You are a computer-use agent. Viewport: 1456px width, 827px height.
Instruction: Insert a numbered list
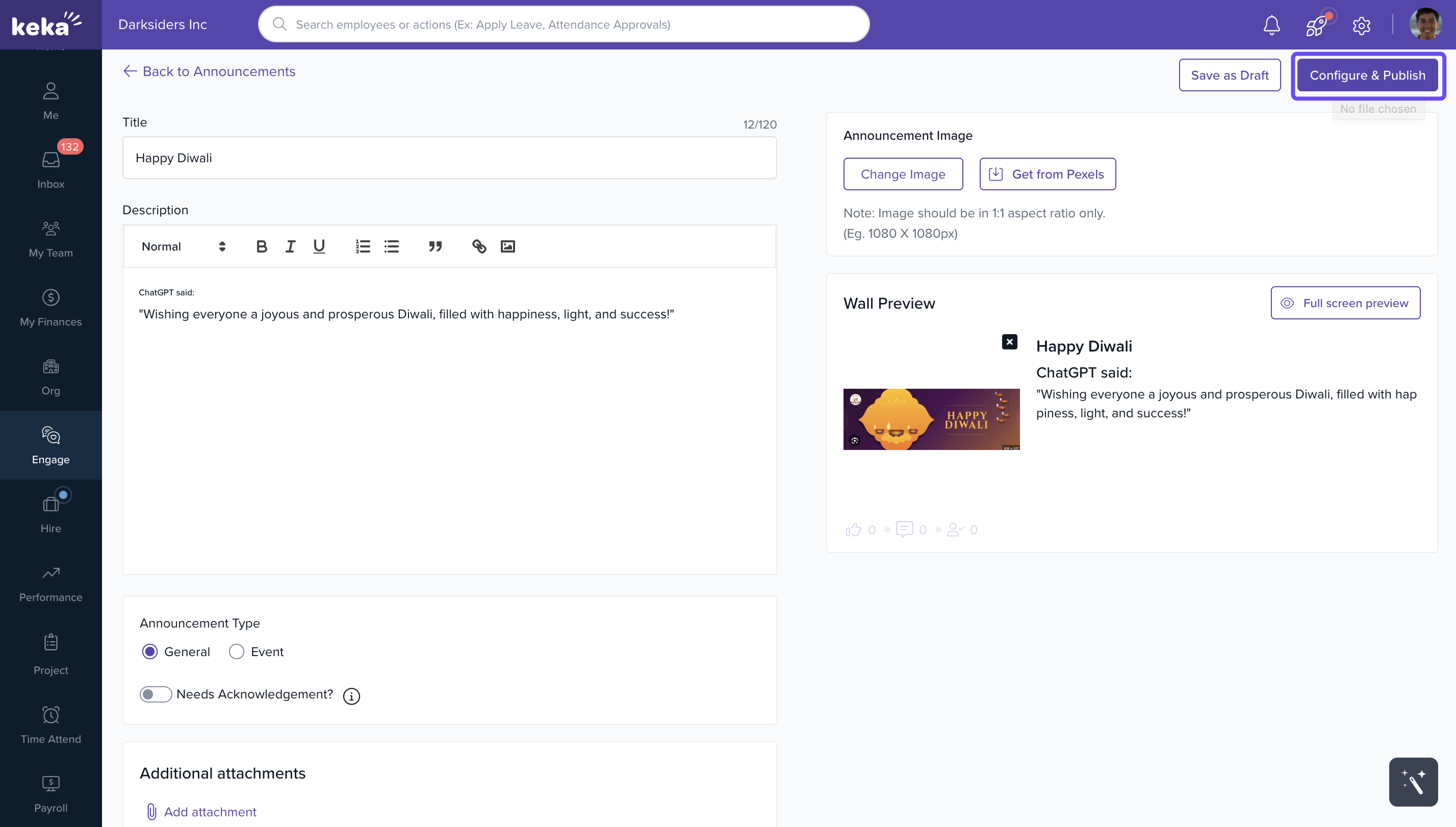pos(363,246)
